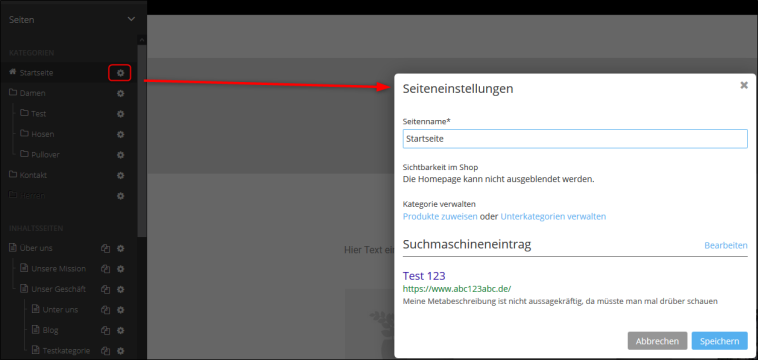758x360 pixels.
Task: Click the abc123abc.de URL preview
Action: 457,289
